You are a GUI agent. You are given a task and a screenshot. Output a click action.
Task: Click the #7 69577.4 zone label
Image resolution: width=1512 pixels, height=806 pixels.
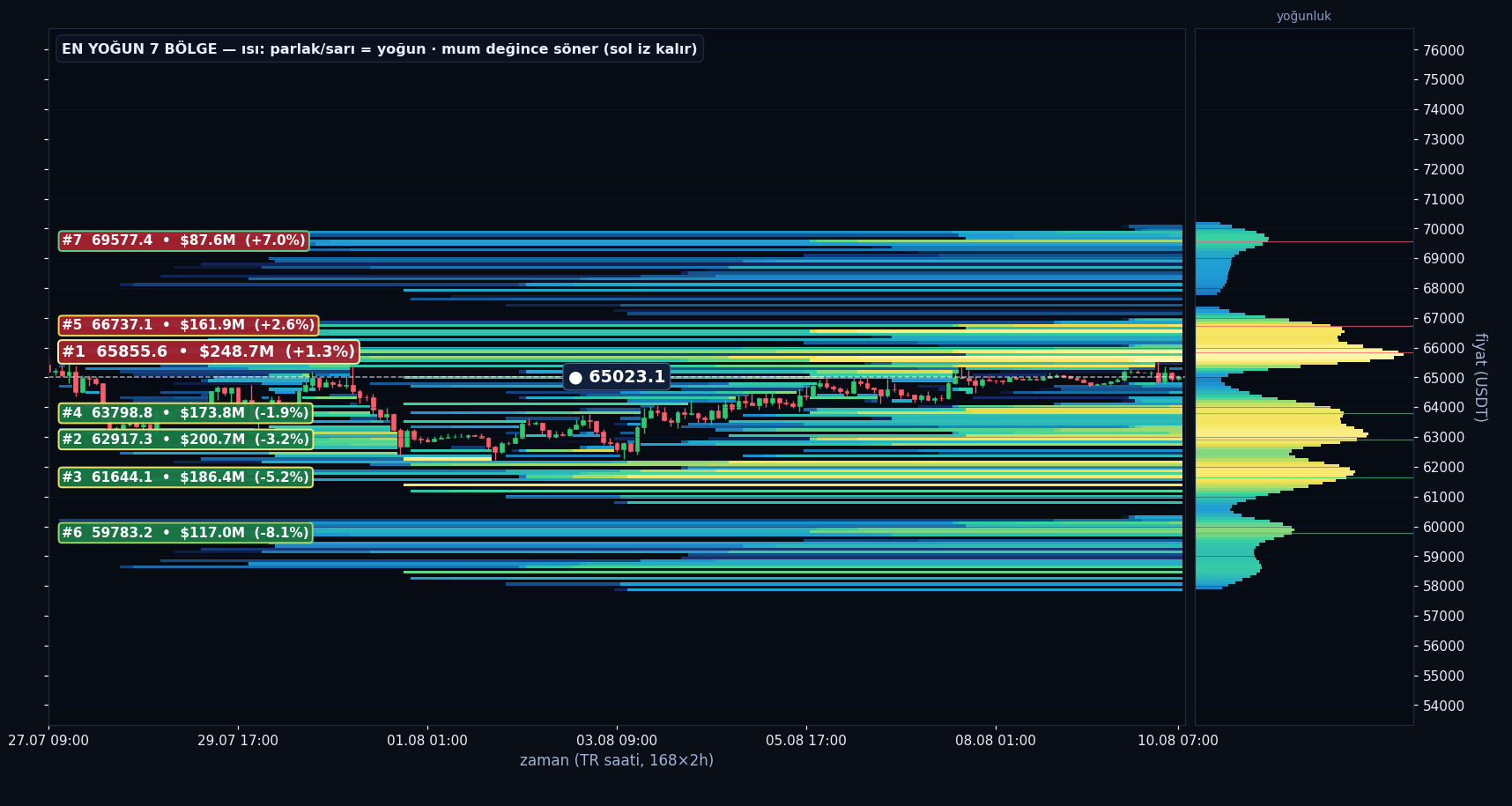183,240
